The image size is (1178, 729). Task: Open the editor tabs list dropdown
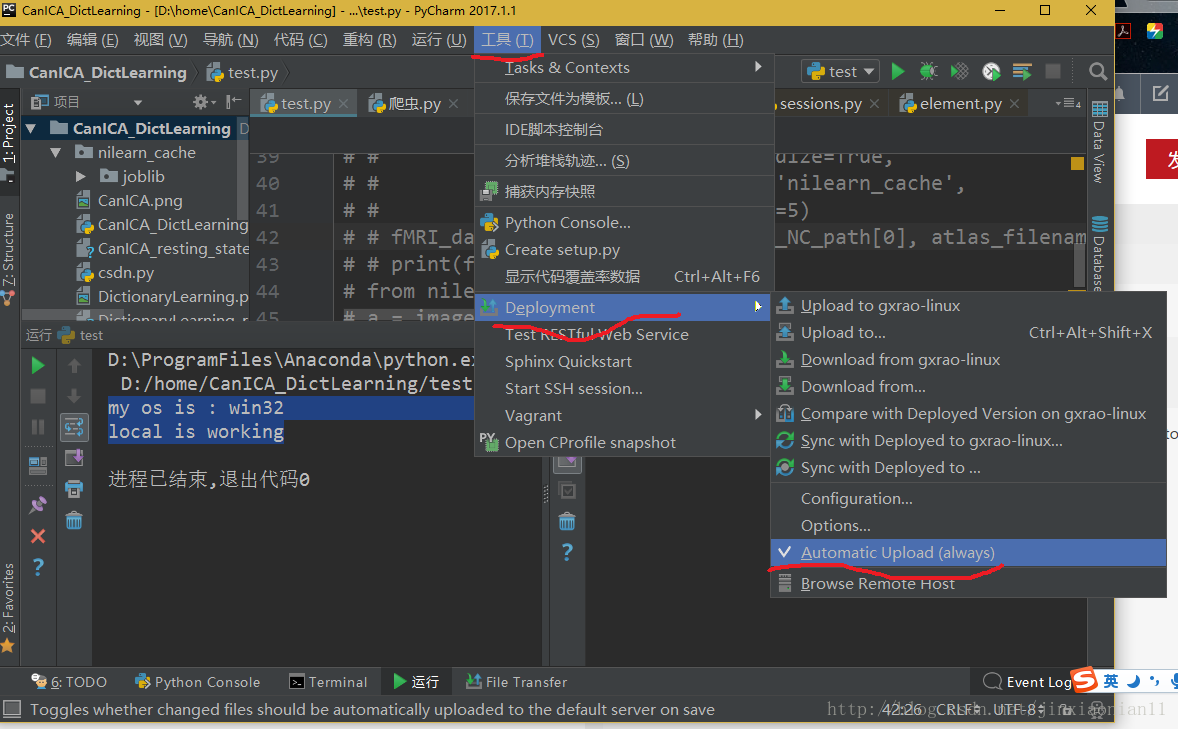tap(1068, 104)
